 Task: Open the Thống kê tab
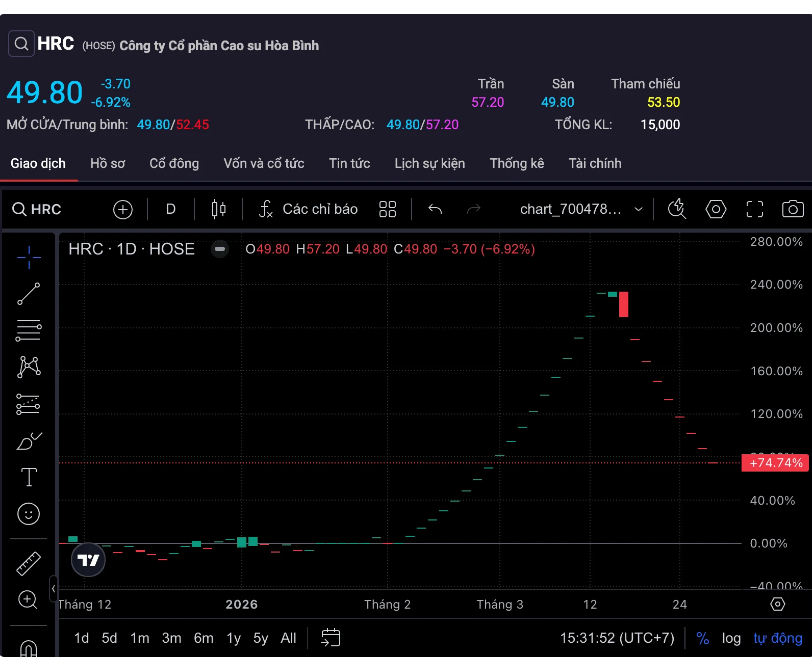click(x=517, y=164)
